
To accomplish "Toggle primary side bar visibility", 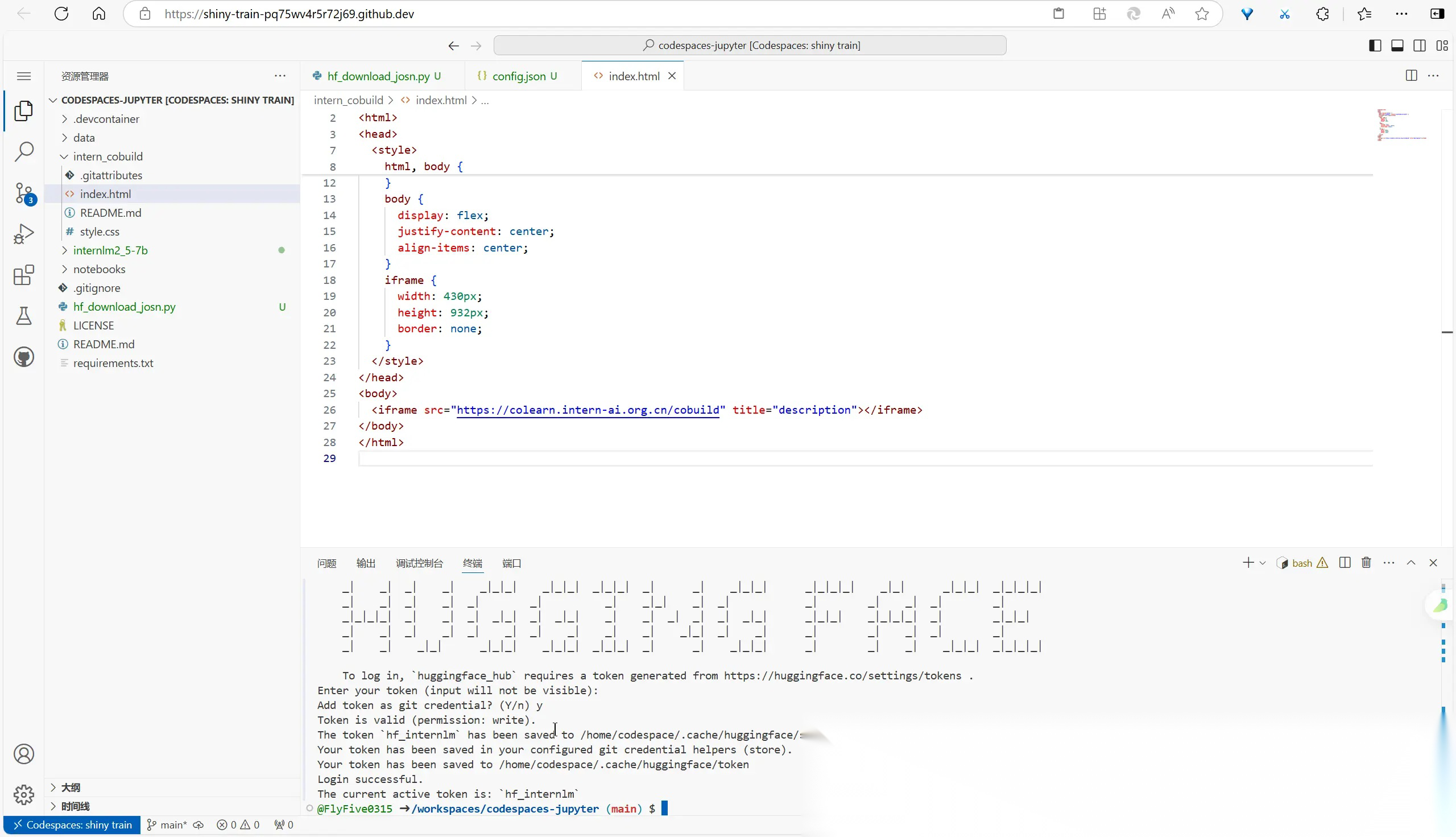I will (x=1375, y=46).
